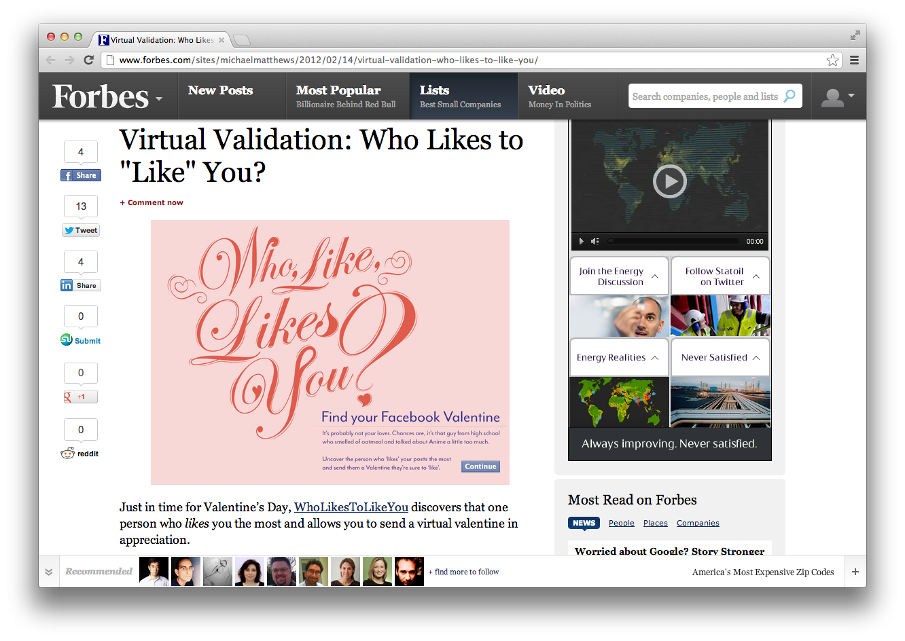Screen dimensions: 905x641
Task: Seek on the video progress bar
Action: point(674,241)
